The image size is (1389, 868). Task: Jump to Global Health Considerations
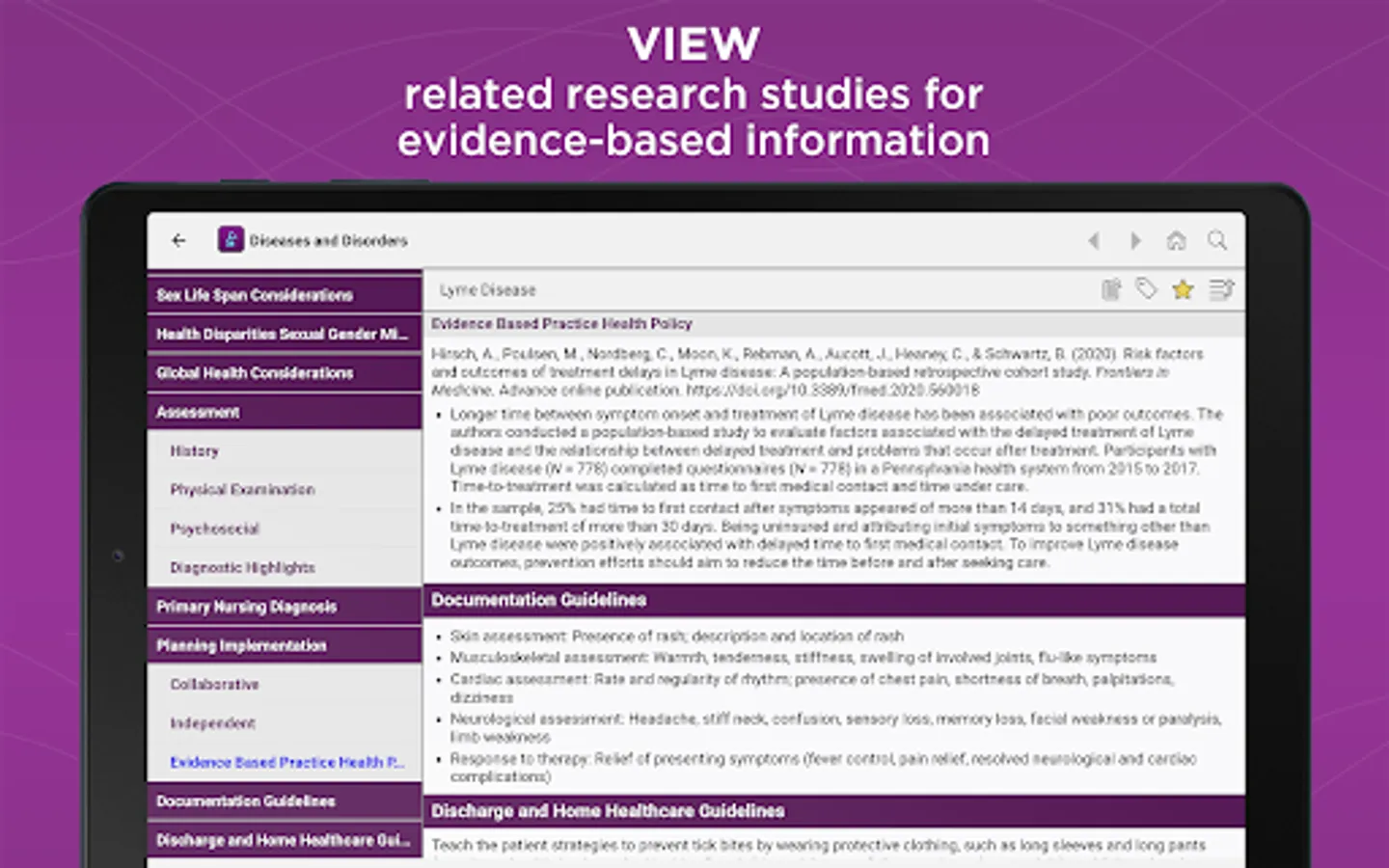click(x=285, y=372)
